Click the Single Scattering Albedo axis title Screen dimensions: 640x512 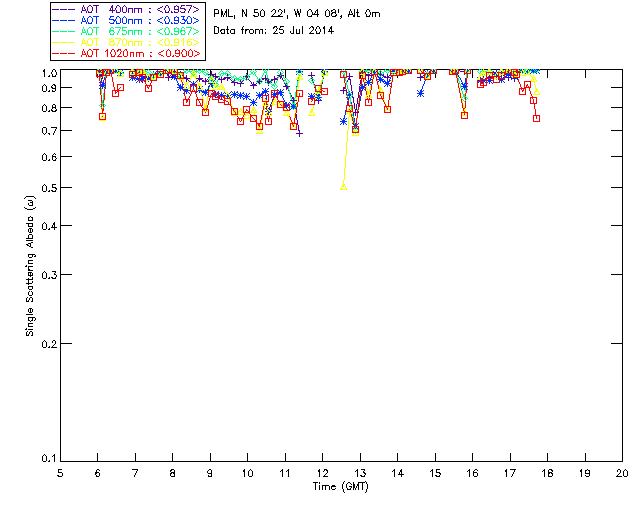coord(30,266)
